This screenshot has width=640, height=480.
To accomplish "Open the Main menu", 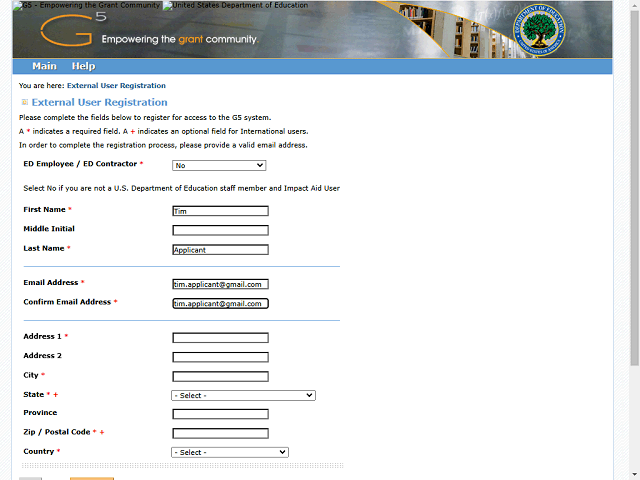I will (x=44, y=66).
